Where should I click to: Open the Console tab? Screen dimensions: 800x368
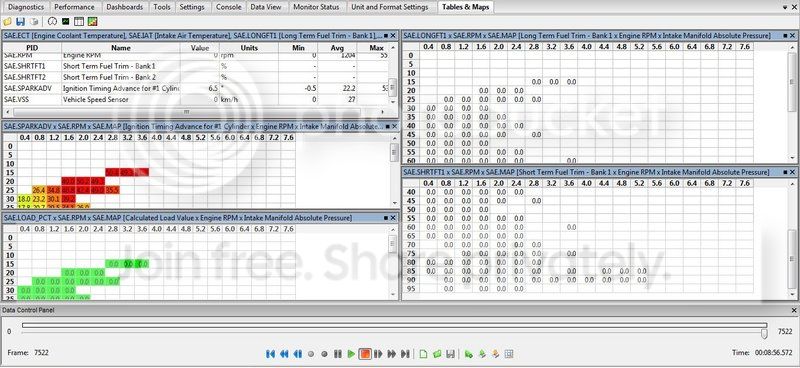(229, 7)
